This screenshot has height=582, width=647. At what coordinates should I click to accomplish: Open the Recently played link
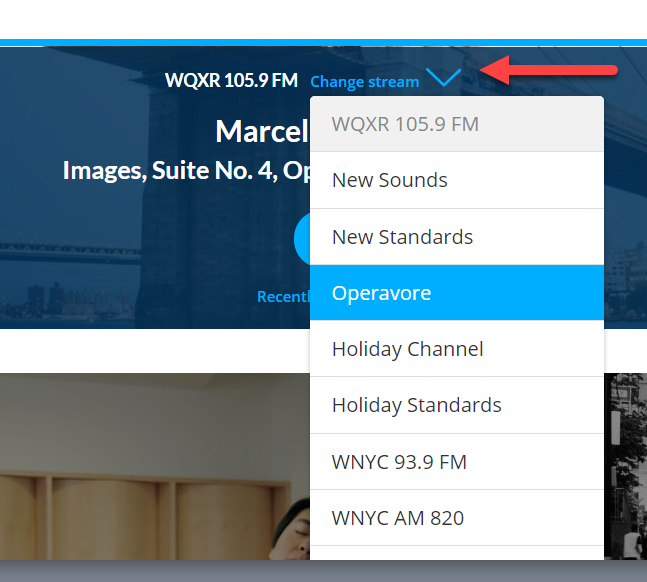[283, 297]
